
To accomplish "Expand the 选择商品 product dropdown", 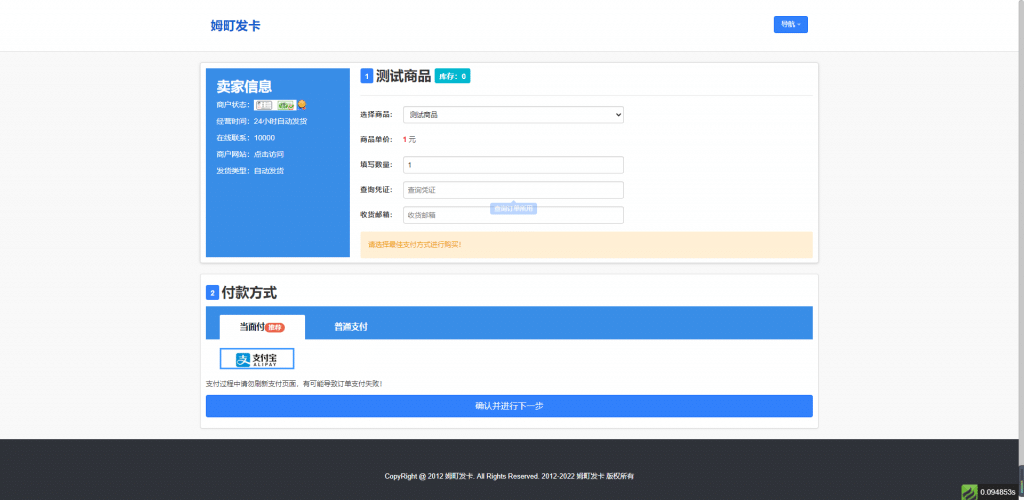I will click(513, 115).
